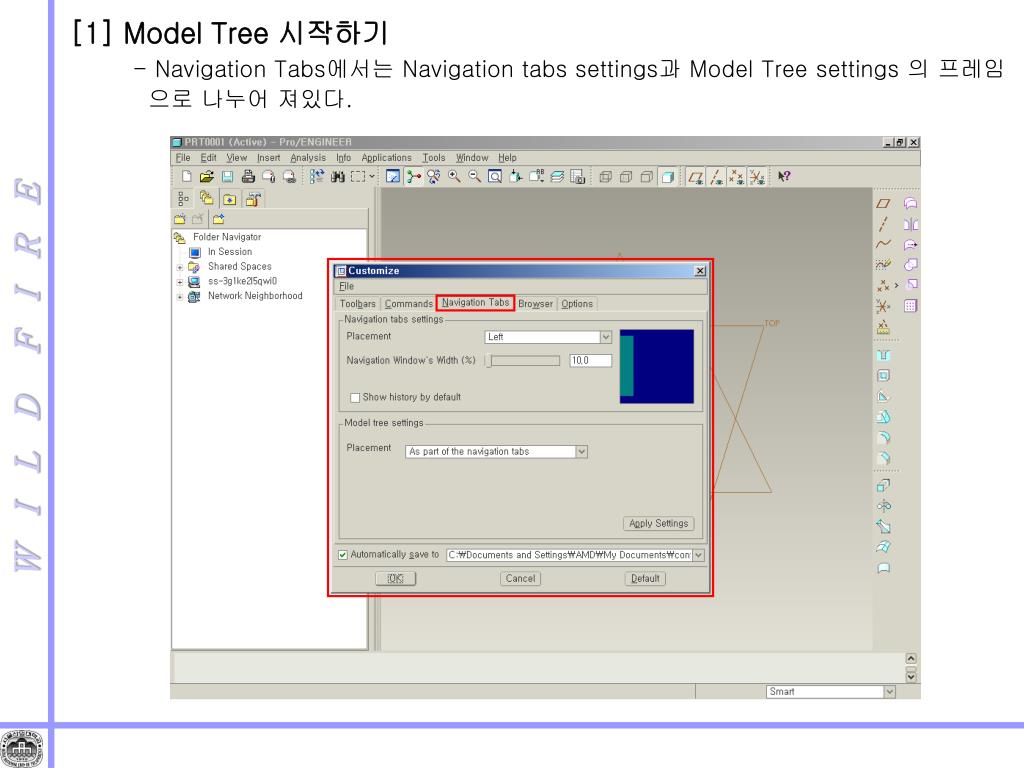Image resolution: width=1024 pixels, height=768 pixels.
Task: Toggle the datum planes display icon
Action: point(694,177)
